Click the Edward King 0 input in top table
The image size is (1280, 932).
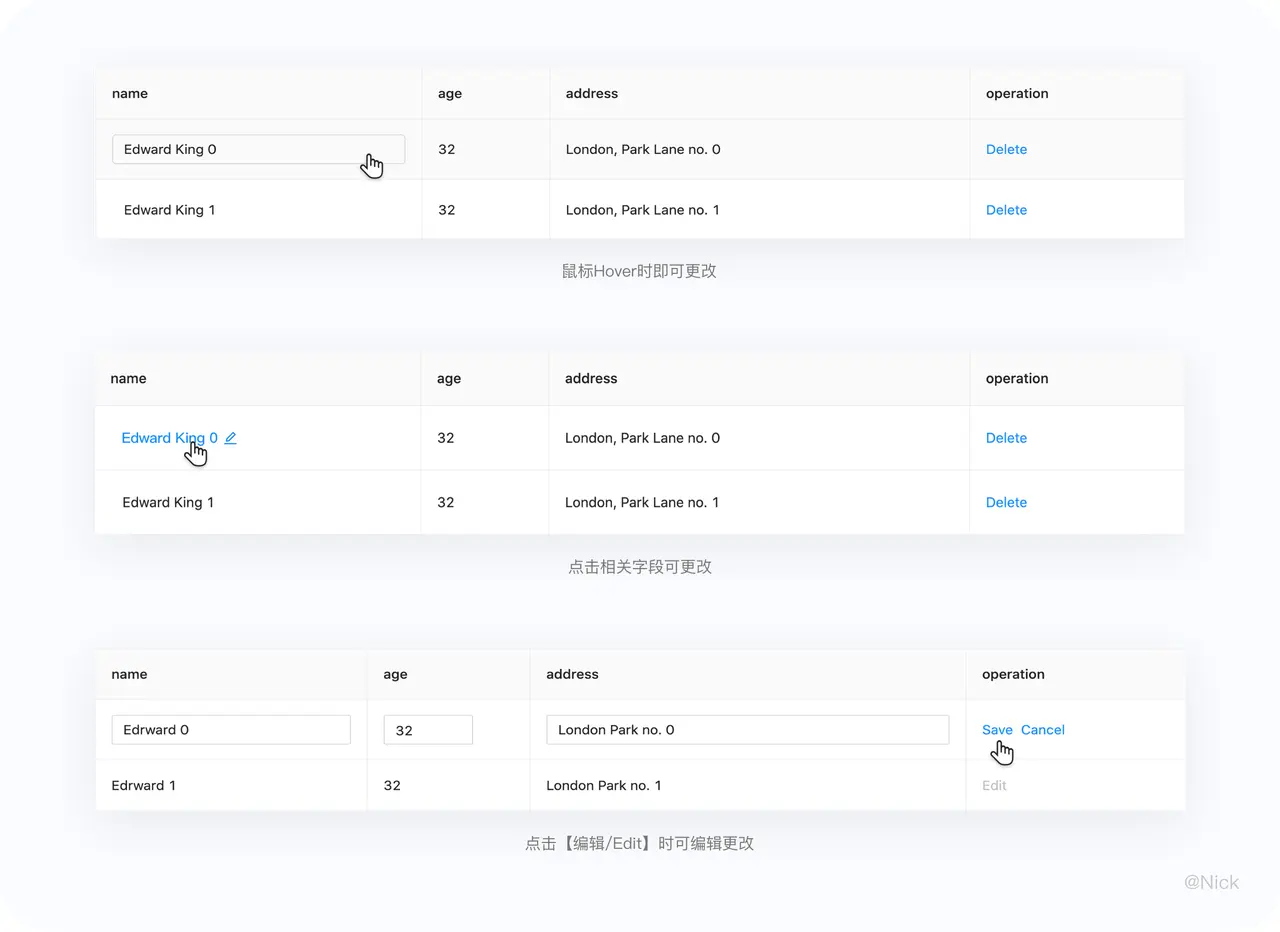[x=258, y=149]
